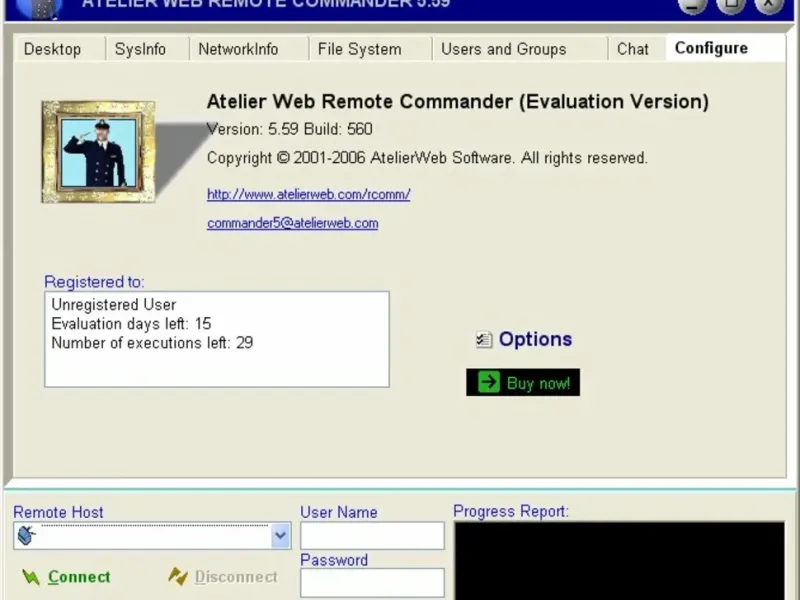Click the saluting commander portrait

pos(98,152)
